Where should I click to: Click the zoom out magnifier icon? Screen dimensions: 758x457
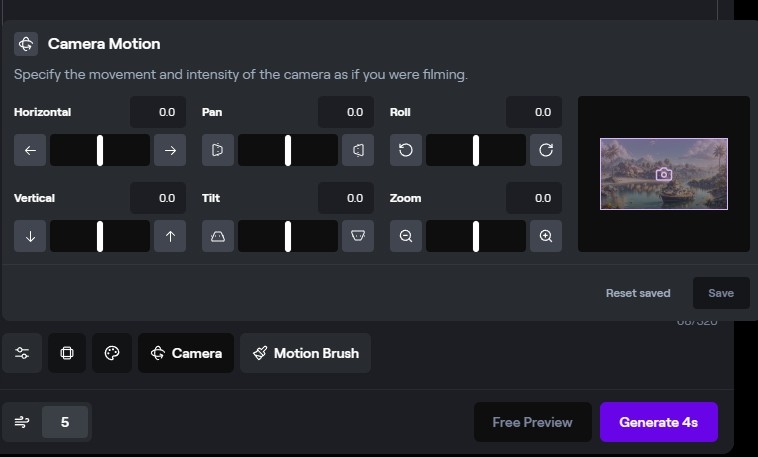pos(406,236)
